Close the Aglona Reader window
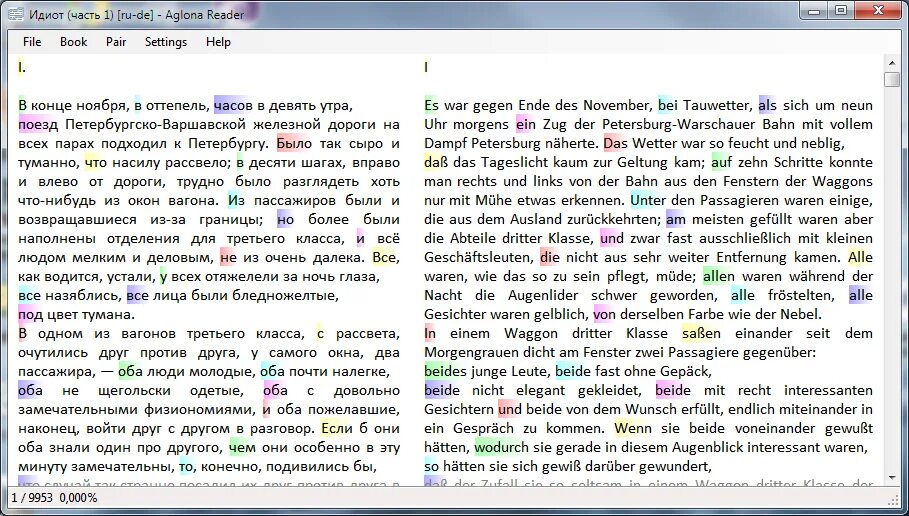The image size is (909, 516). pyautogui.click(x=878, y=10)
